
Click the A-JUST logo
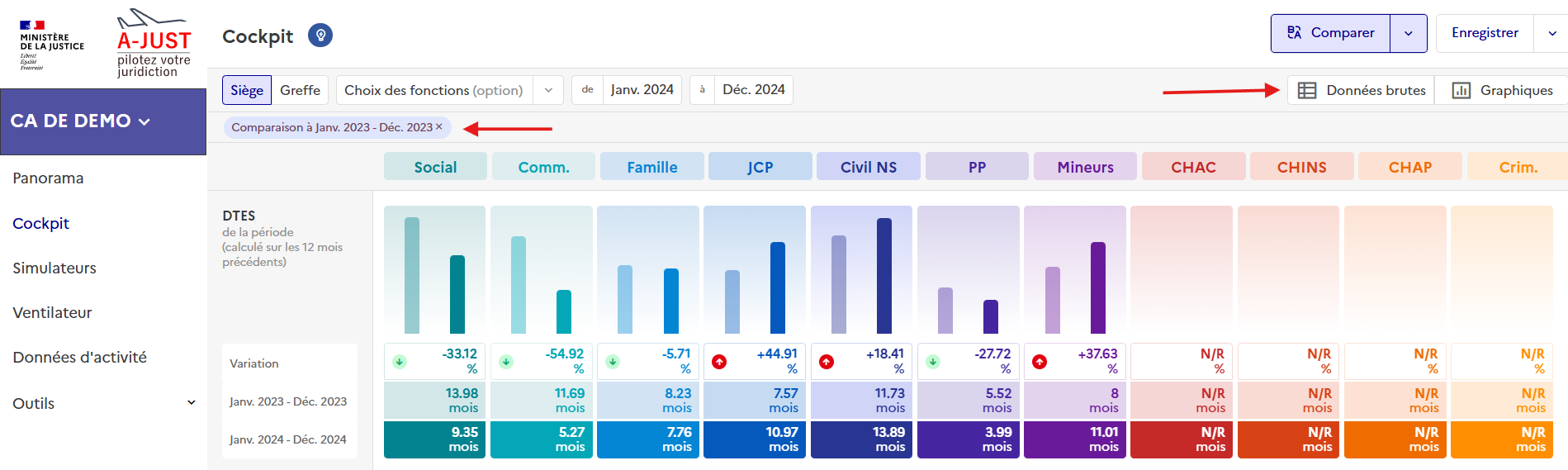coord(154,43)
